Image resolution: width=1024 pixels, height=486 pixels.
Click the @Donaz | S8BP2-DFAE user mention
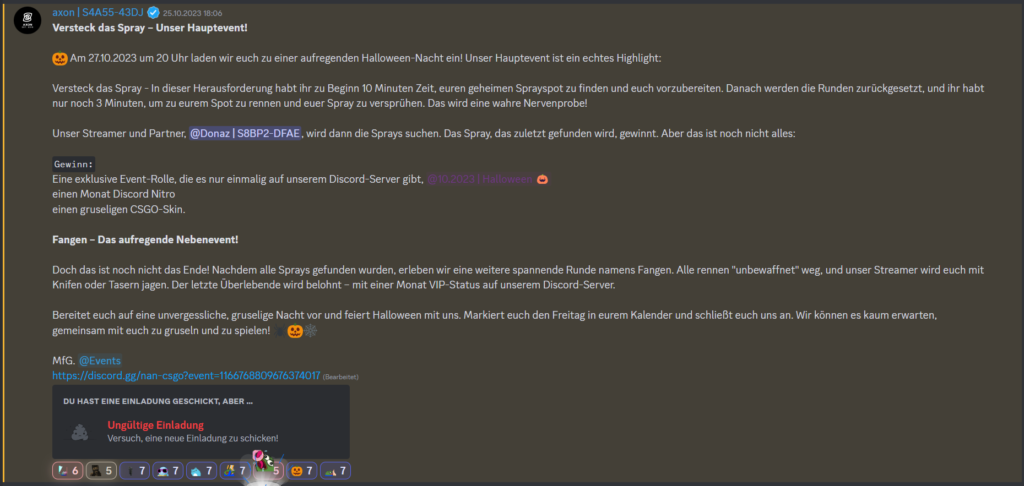click(x=245, y=133)
